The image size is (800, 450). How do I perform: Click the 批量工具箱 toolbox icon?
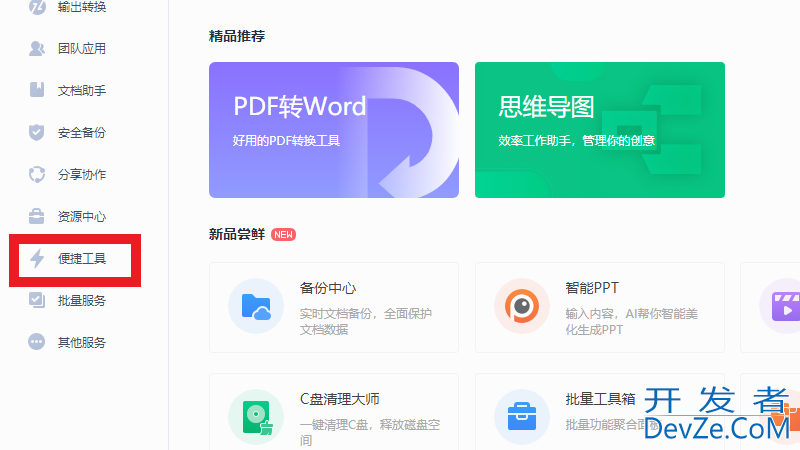[522, 417]
